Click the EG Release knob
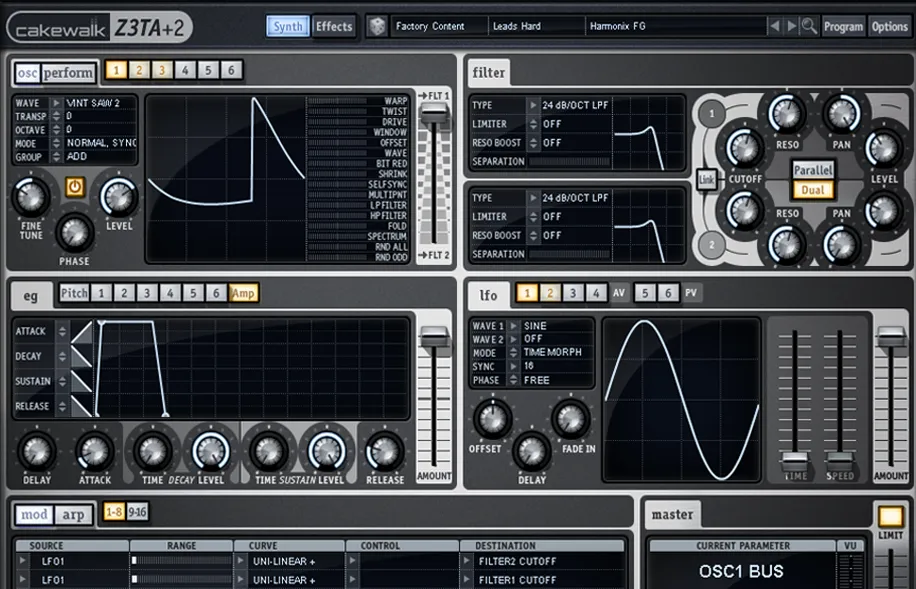Viewport: 916px width, 589px height. 384,451
